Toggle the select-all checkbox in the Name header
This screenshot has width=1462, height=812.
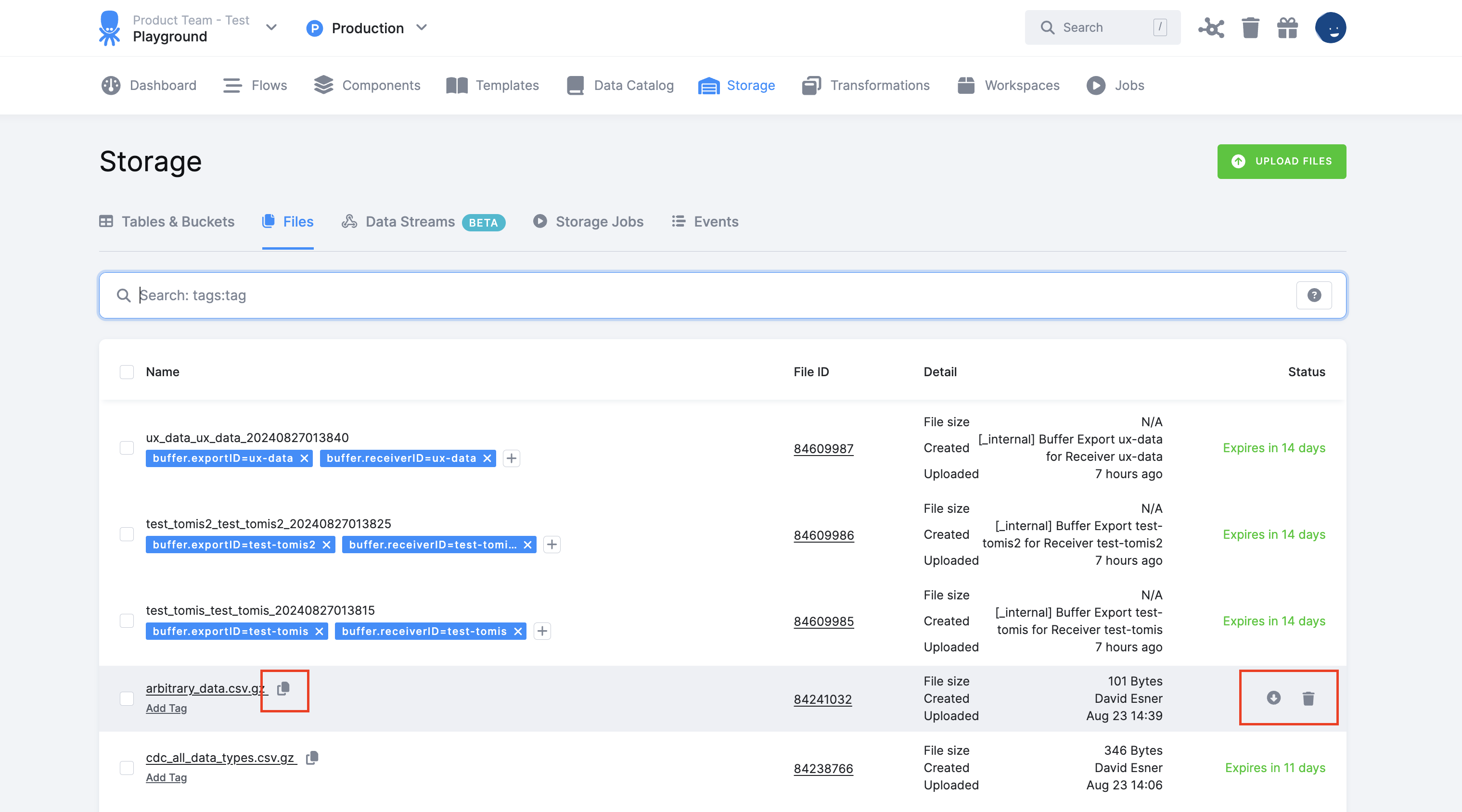pos(127,372)
